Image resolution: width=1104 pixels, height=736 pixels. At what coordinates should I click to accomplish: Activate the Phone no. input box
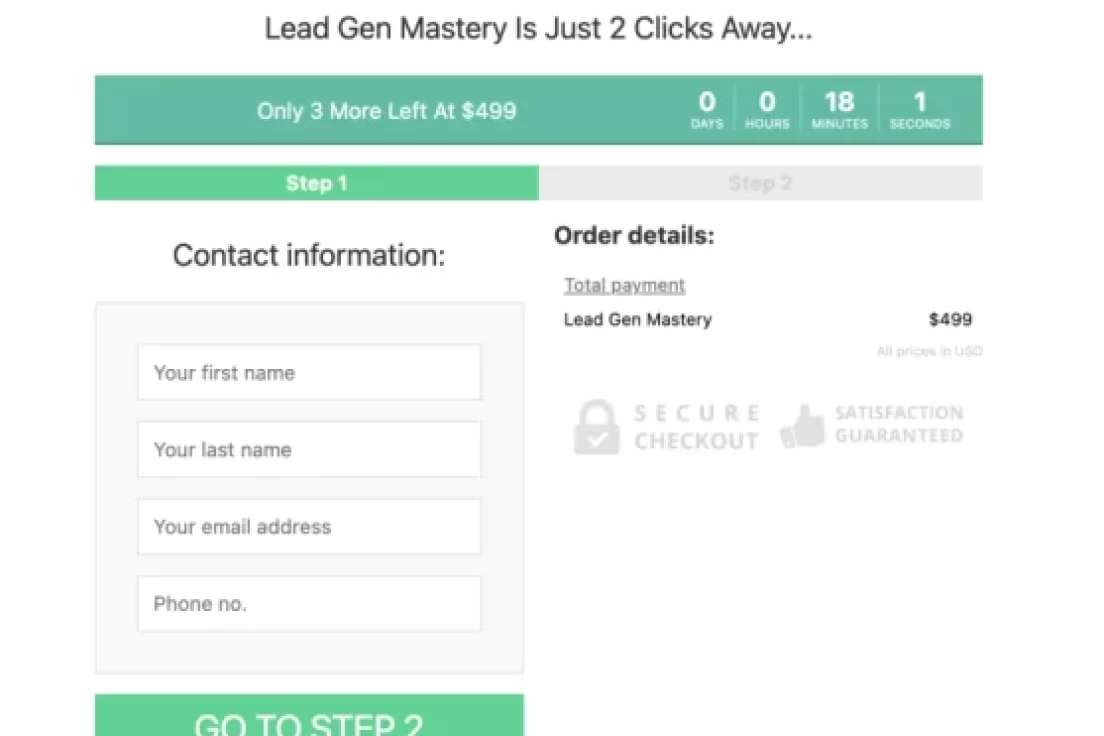(309, 604)
